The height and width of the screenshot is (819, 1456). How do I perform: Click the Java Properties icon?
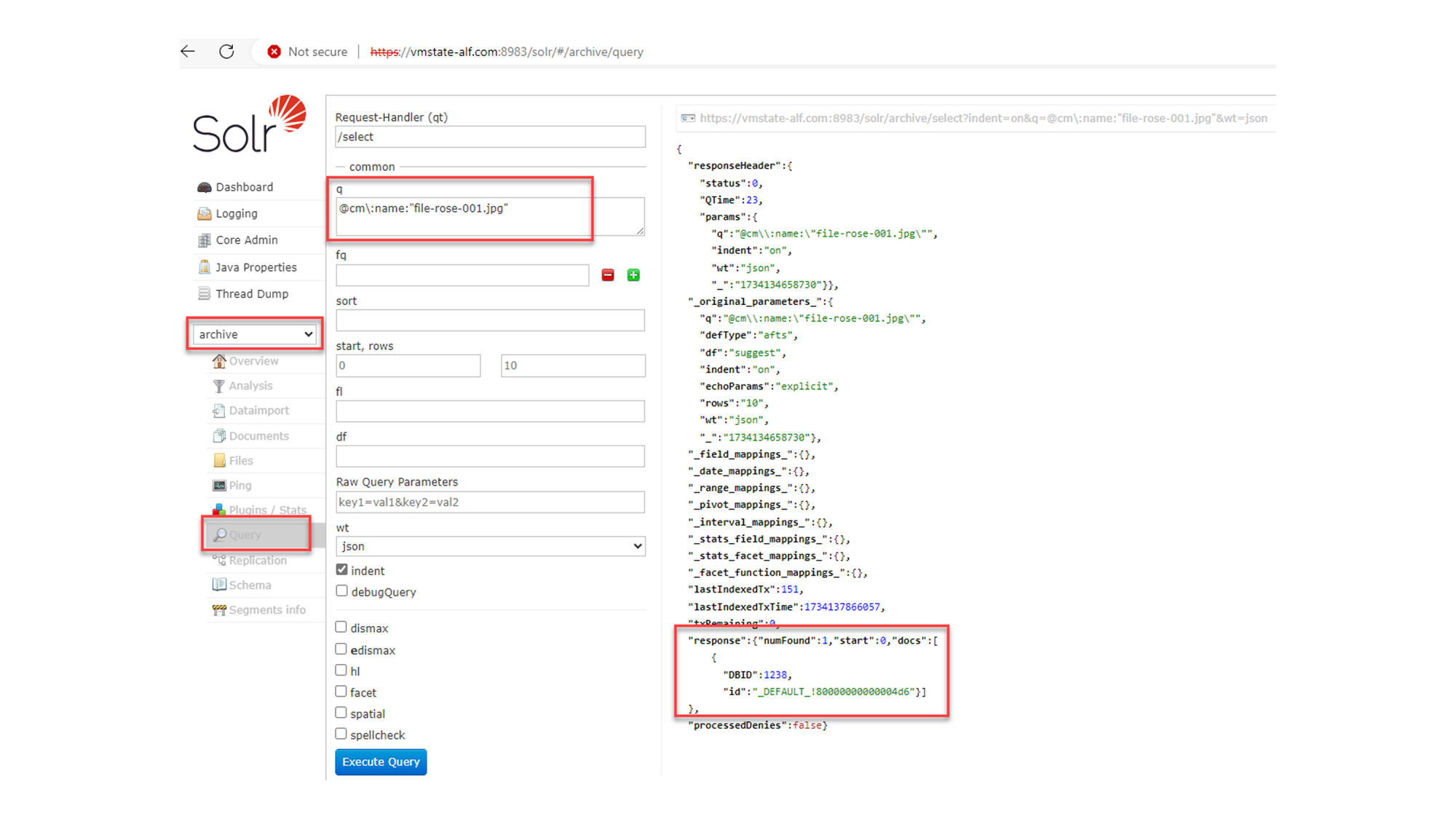(205, 267)
